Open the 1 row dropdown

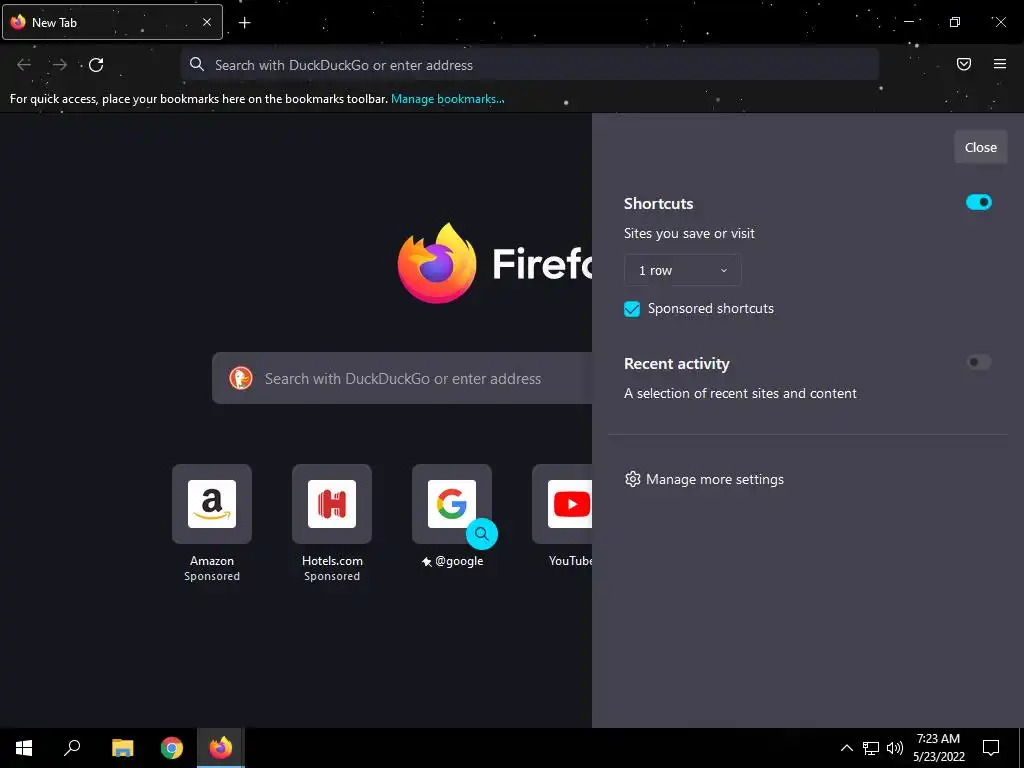(682, 270)
